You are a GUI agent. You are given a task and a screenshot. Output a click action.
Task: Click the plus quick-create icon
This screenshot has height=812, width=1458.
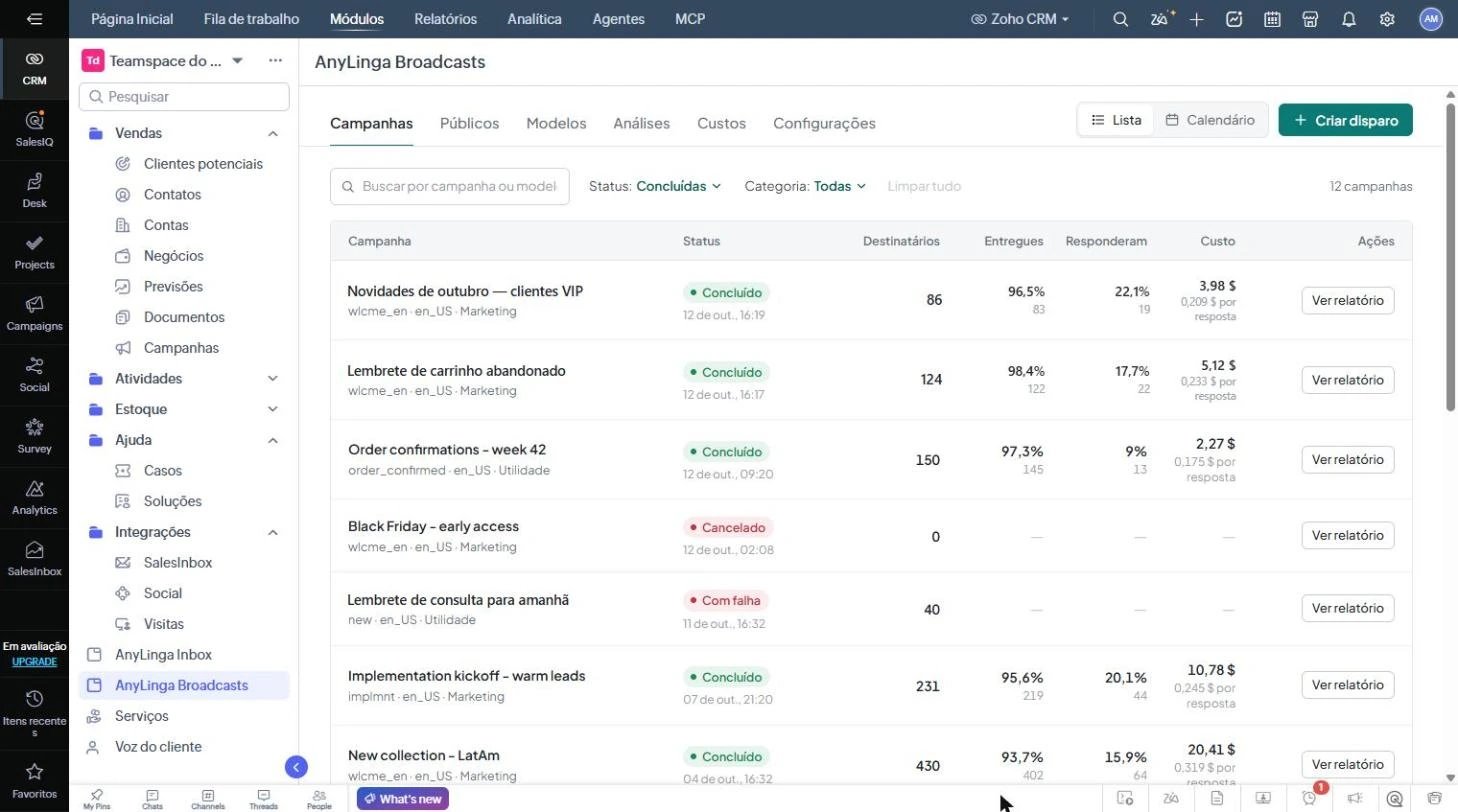(1197, 19)
